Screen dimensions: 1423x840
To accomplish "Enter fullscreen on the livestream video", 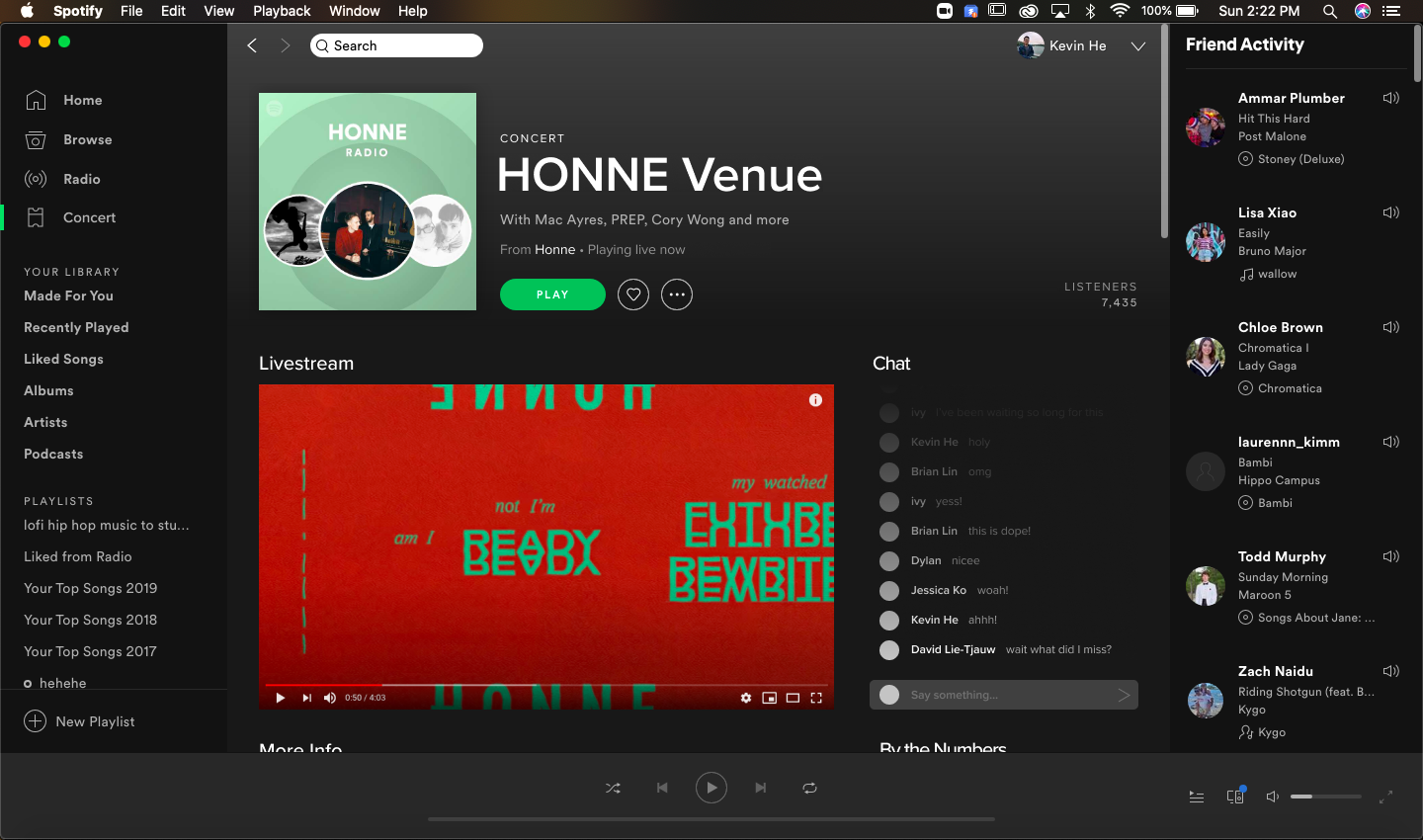I will pyautogui.click(x=816, y=698).
